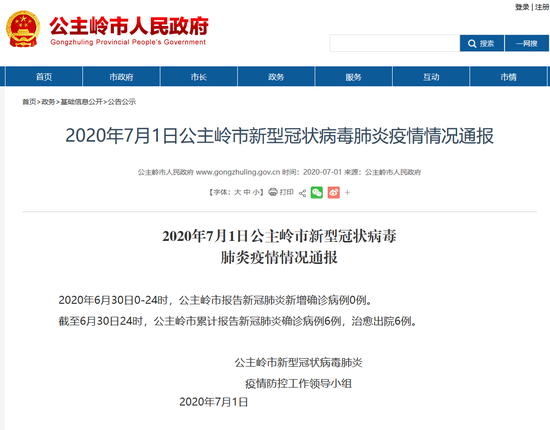Click the closing date 2020年7月1日
The width and height of the screenshot is (550, 430).
pos(214,402)
